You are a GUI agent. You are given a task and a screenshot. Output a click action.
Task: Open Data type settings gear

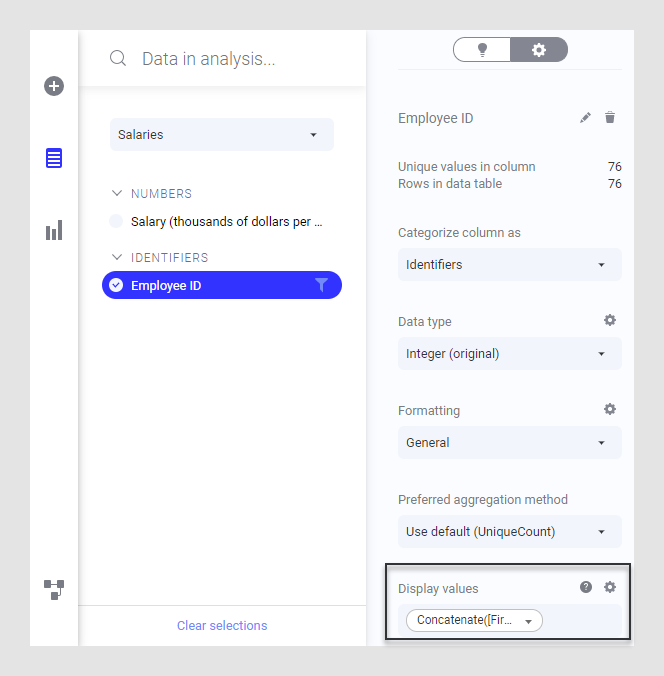[x=610, y=321]
